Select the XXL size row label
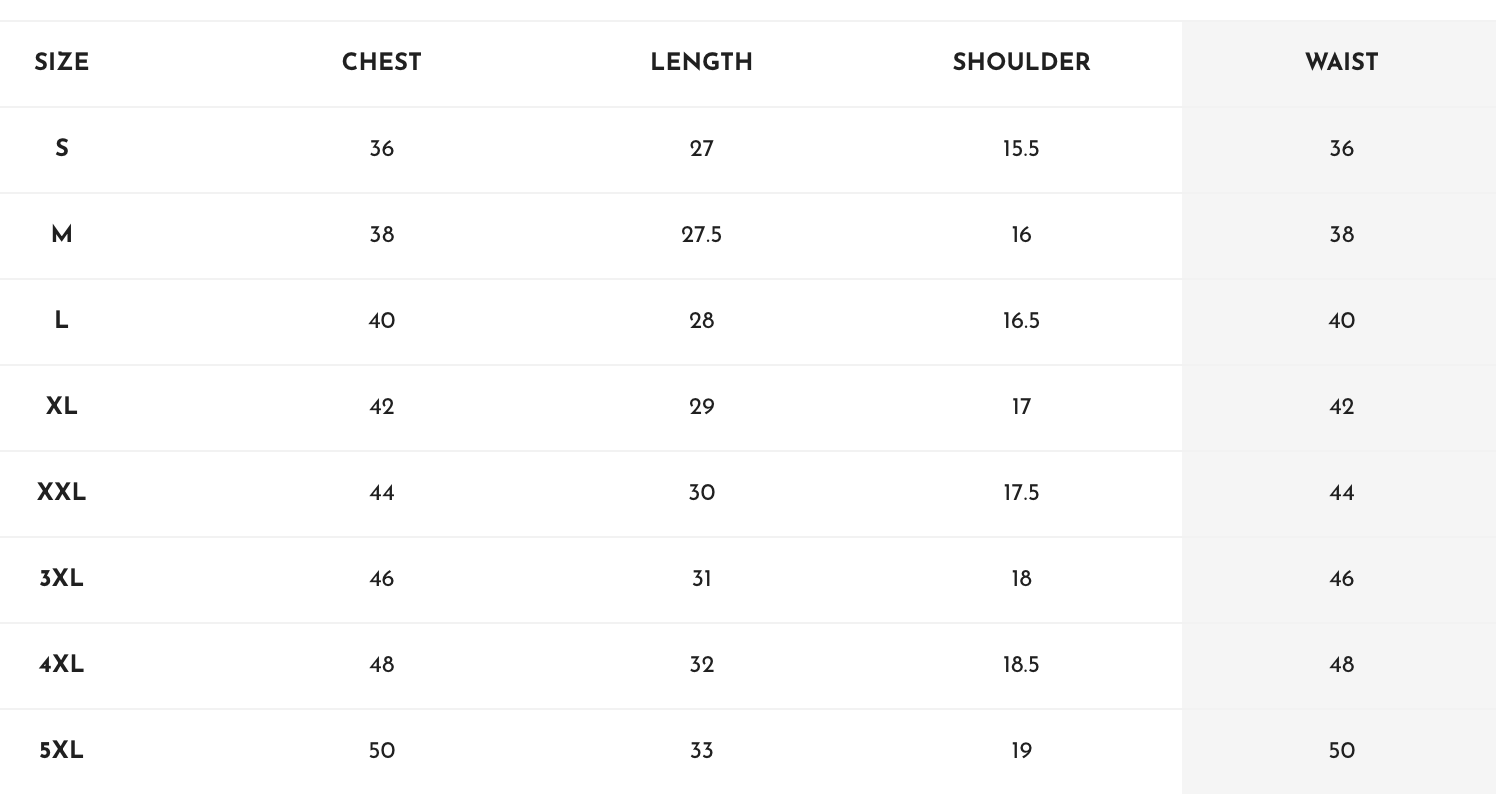 coord(61,493)
